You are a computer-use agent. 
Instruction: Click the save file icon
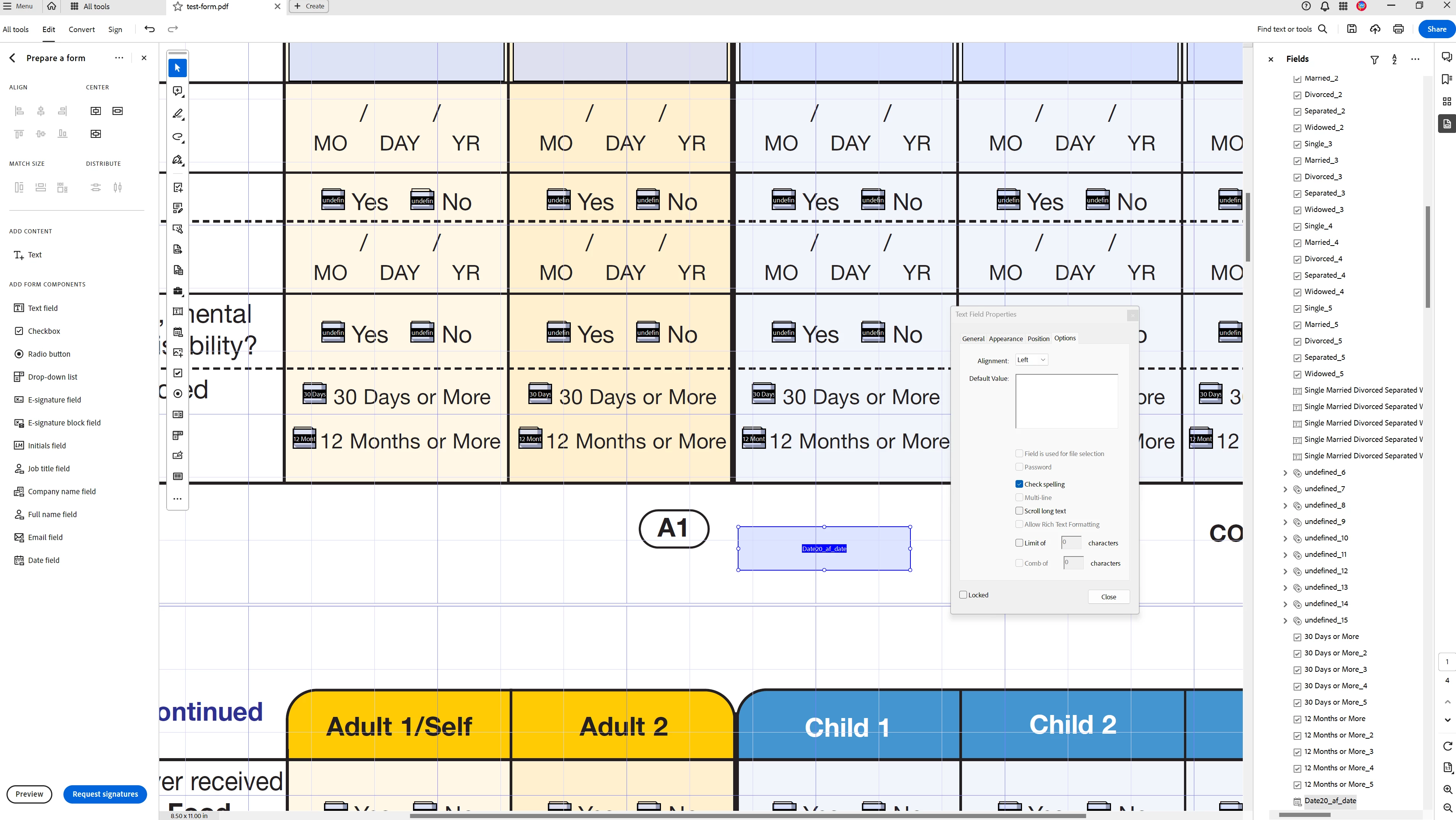[1351, 29]
